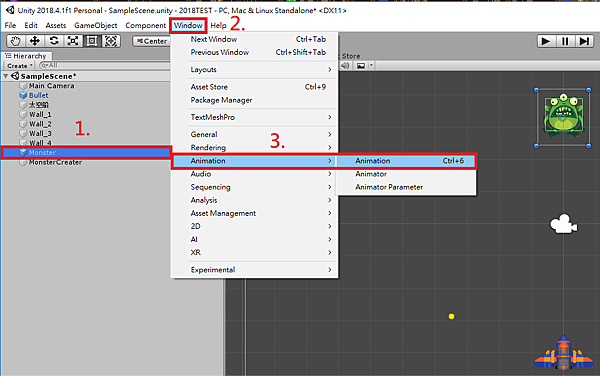Click the yellow bullet dot in scene
The width and height of the screenshot is (600, 376).
(x=452, y=316)
